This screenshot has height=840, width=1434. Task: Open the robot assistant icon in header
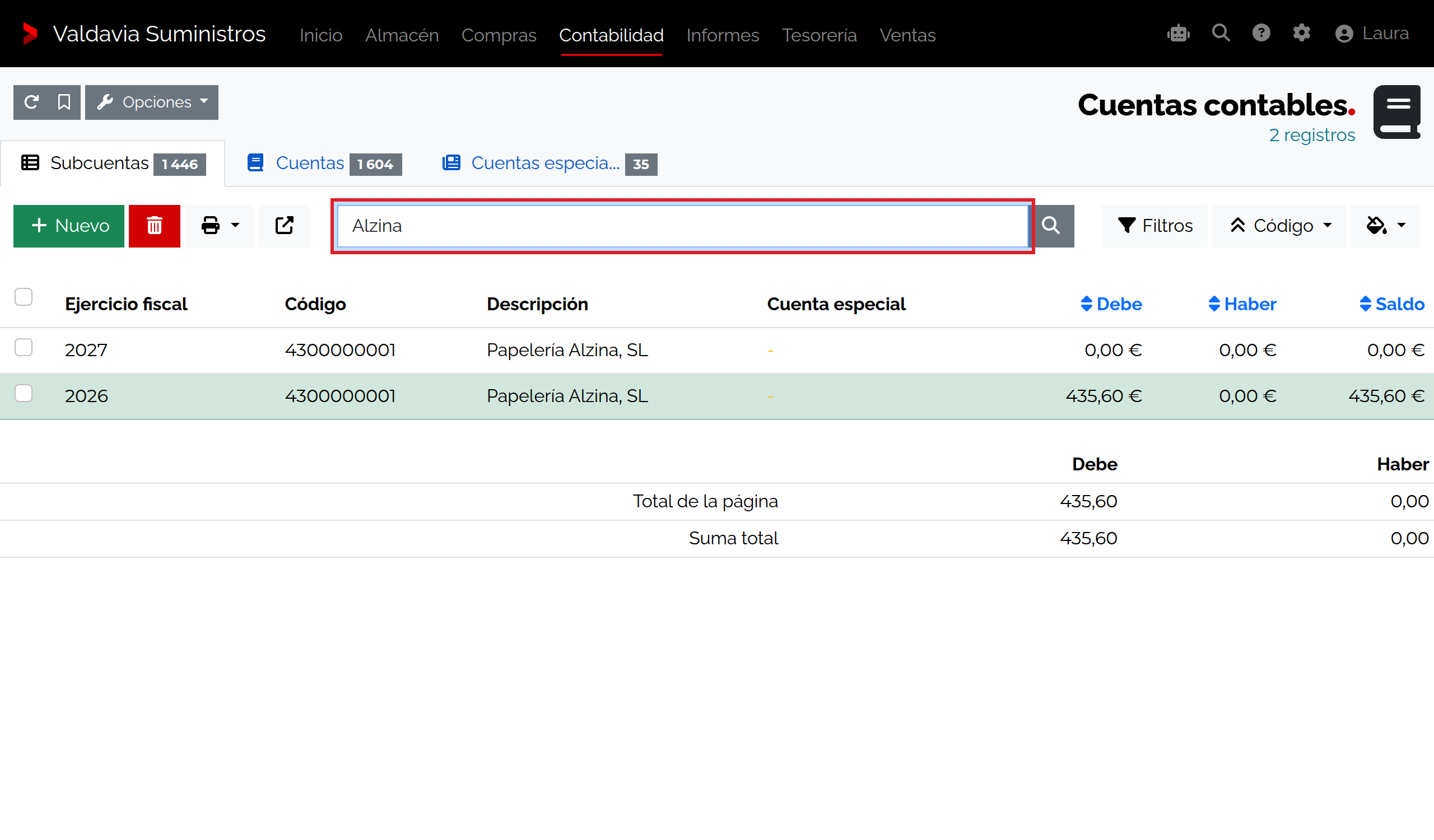click(x=1178, y=34)
